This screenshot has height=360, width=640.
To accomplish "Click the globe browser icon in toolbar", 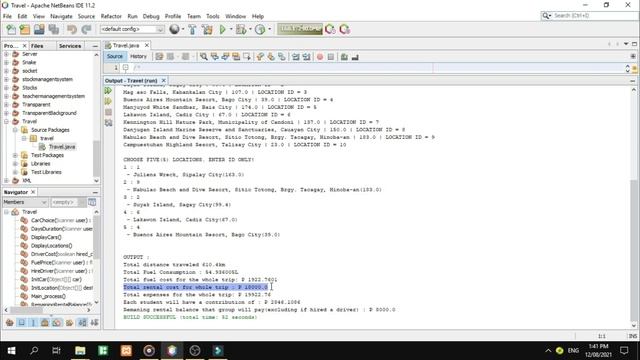I will 174,29.
